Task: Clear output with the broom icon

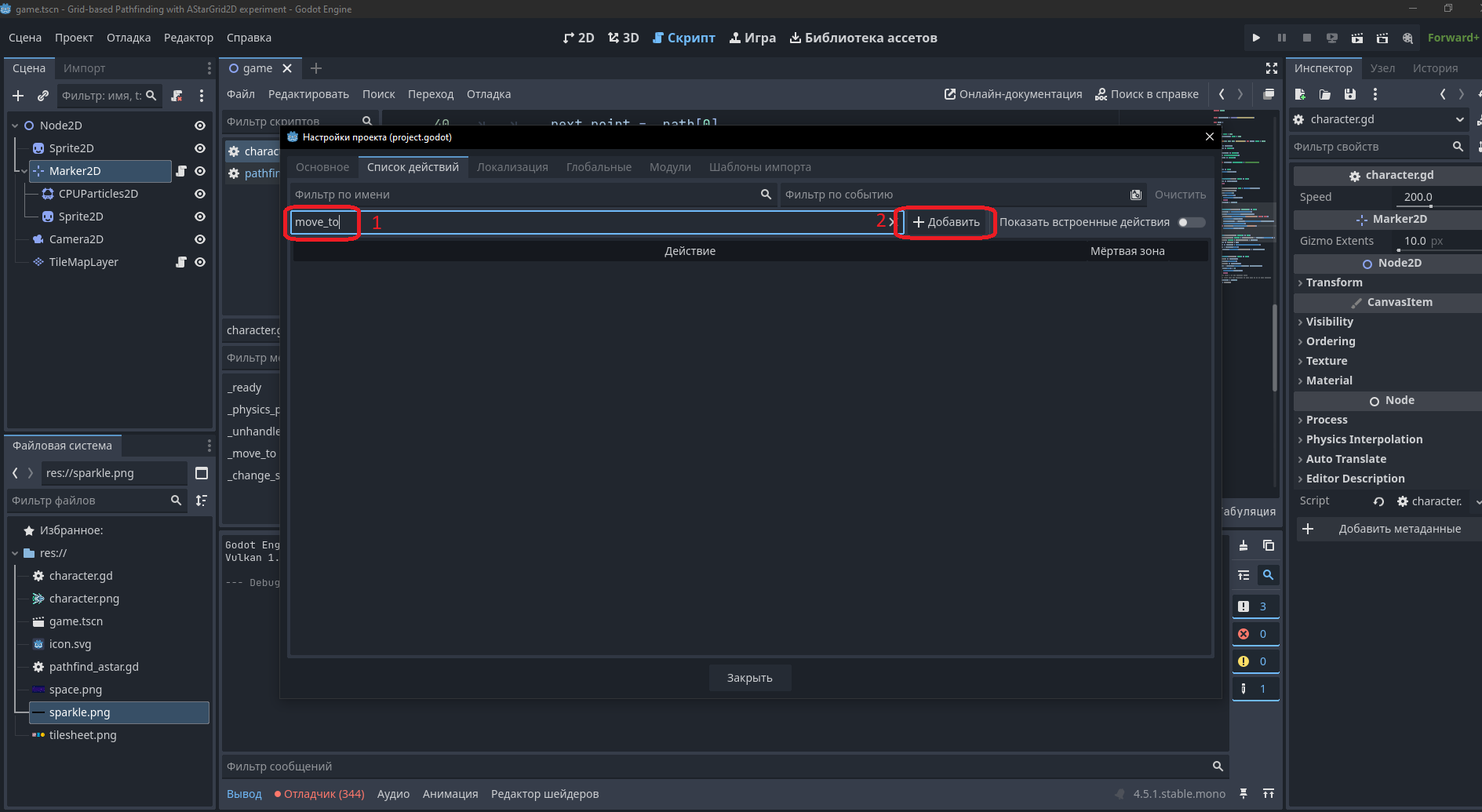Action: [1243, 546]
